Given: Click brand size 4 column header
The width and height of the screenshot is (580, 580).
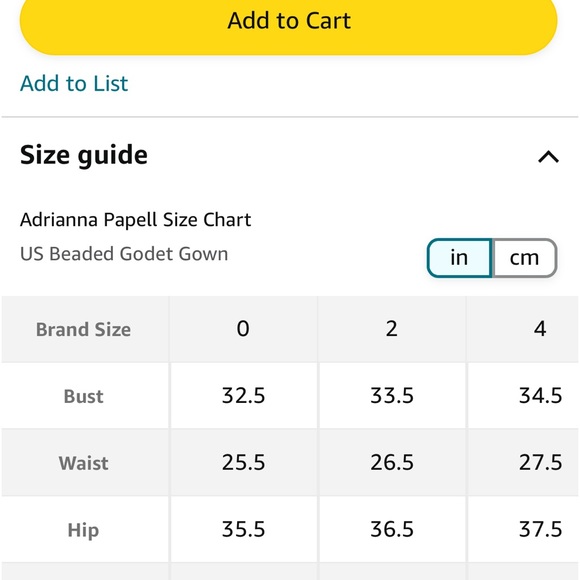Looking at the screenshot, I should coord(523,329).
